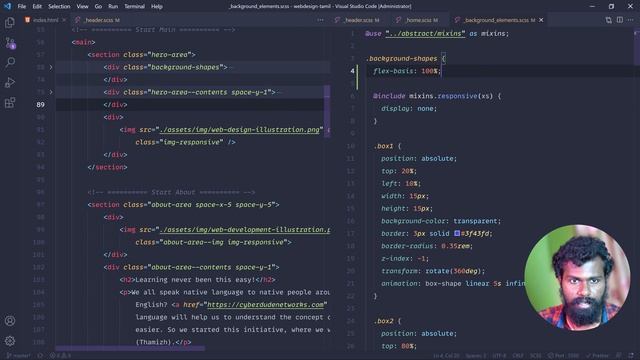Click the transform: rotate(360deg) line
Screen dimensions: 640x360
(433, 271)
